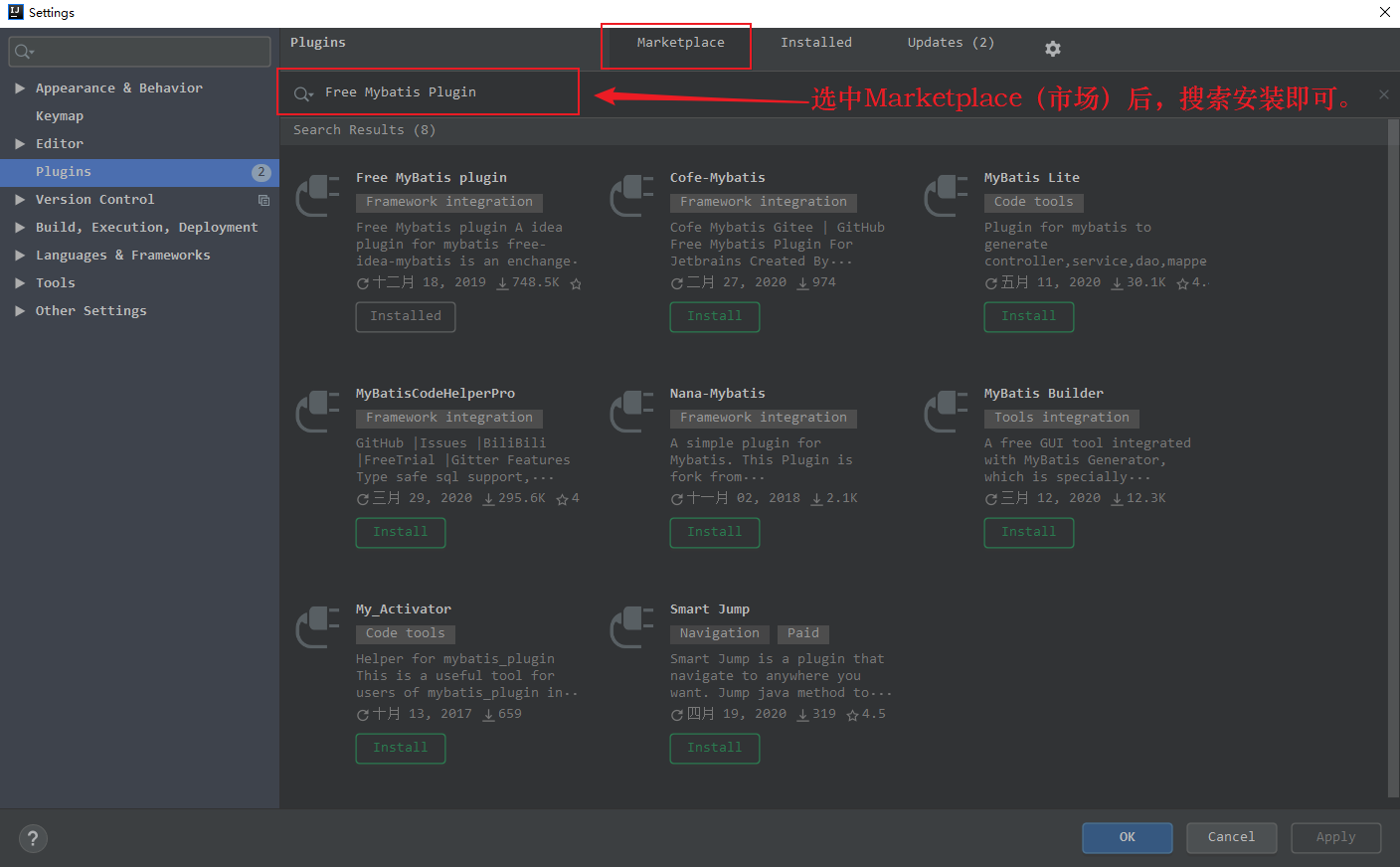Focus the settings sidebar search field
Image resolution: width=1400 pixels, height=867 pixels.
click(139, 52)
